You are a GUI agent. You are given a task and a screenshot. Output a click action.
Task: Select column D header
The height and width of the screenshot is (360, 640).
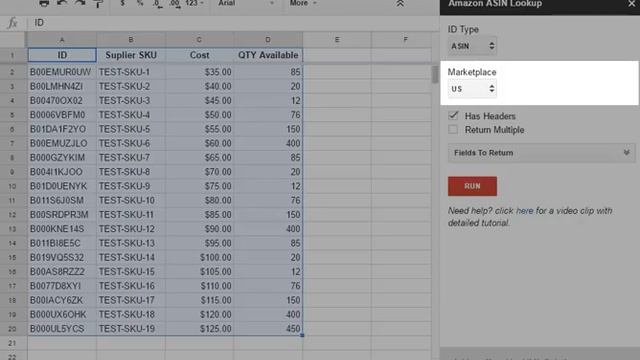(268, 40)
